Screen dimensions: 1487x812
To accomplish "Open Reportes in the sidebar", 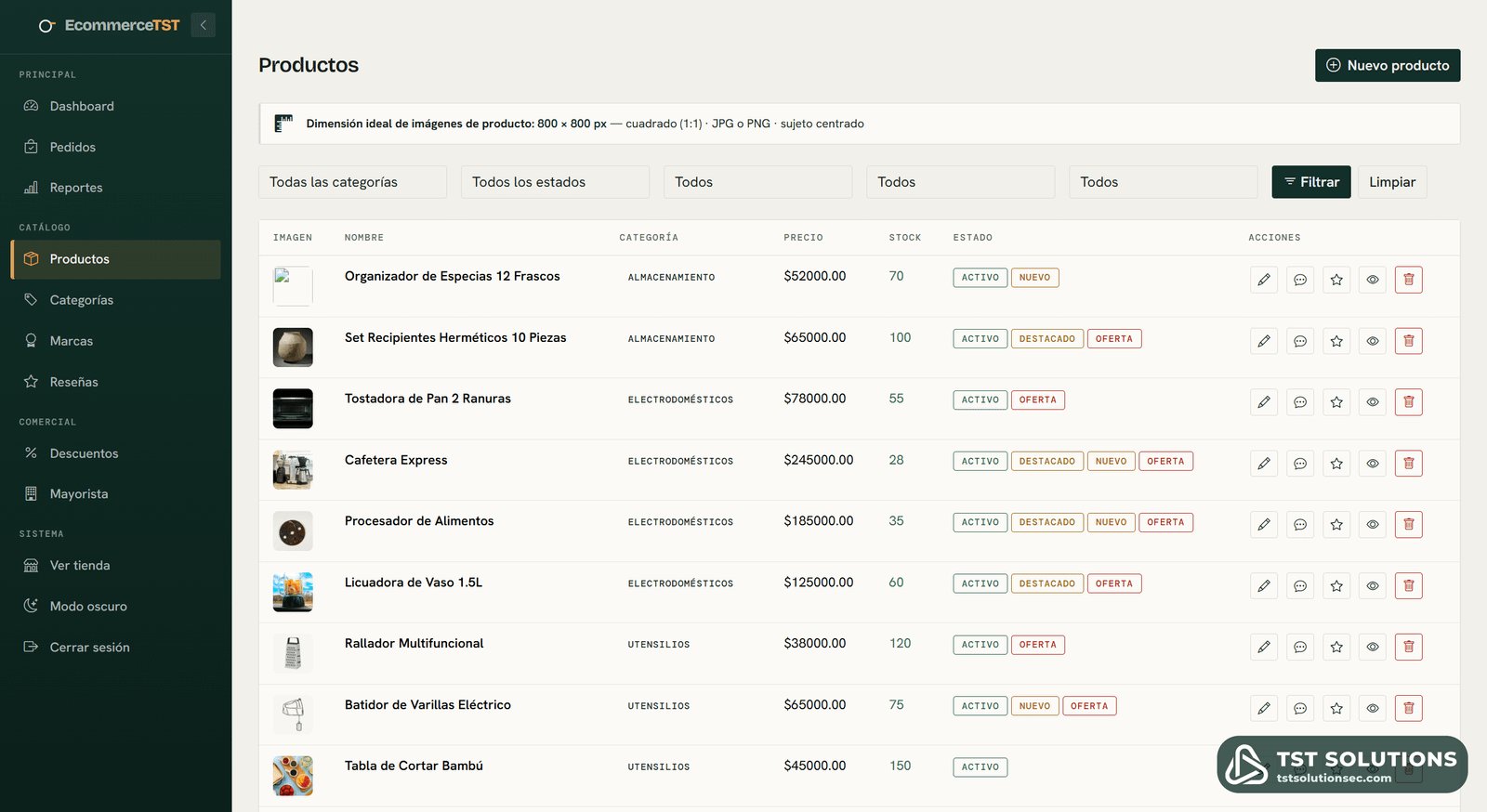I will coord(115,188).
